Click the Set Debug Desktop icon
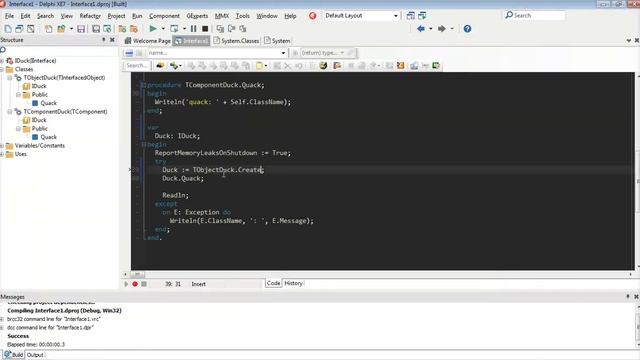The height and width of the screenshot is (360, 640). tap(422, 16)
